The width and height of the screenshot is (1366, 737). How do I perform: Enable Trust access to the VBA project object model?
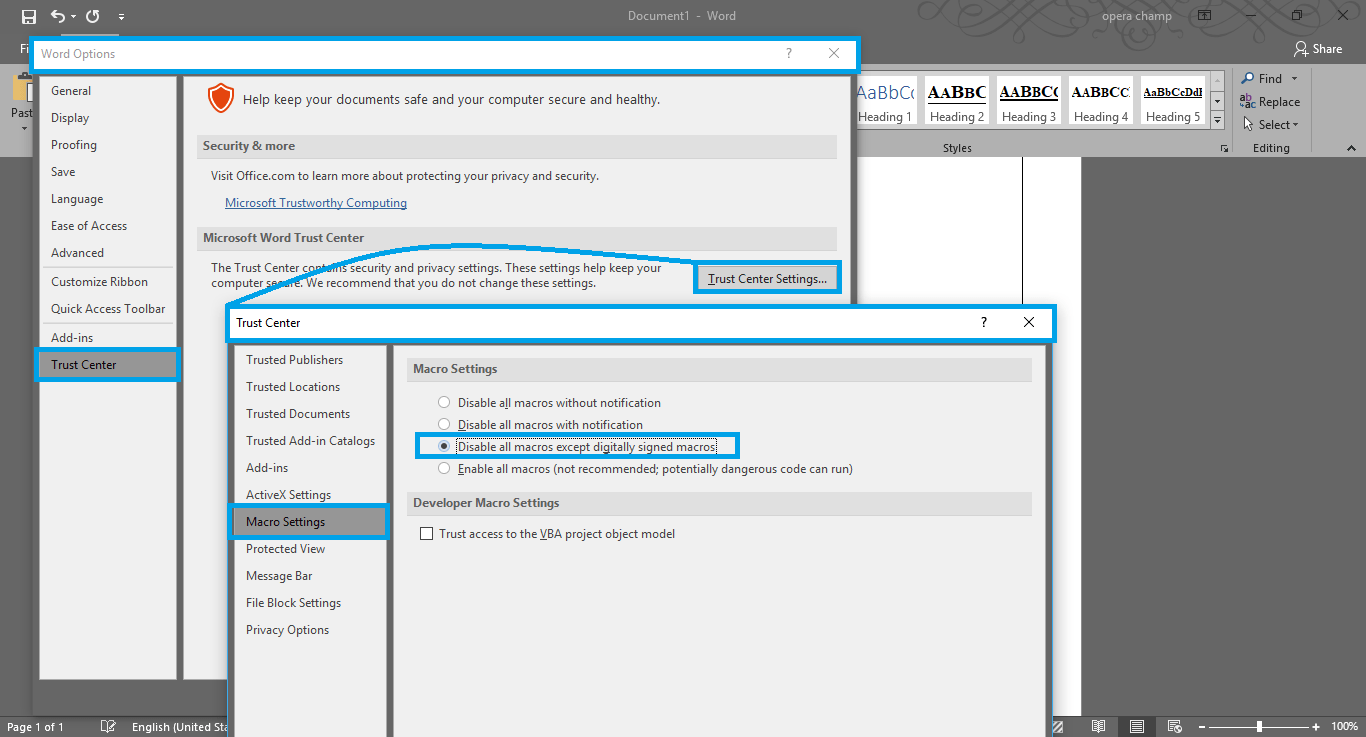[427, 533]
